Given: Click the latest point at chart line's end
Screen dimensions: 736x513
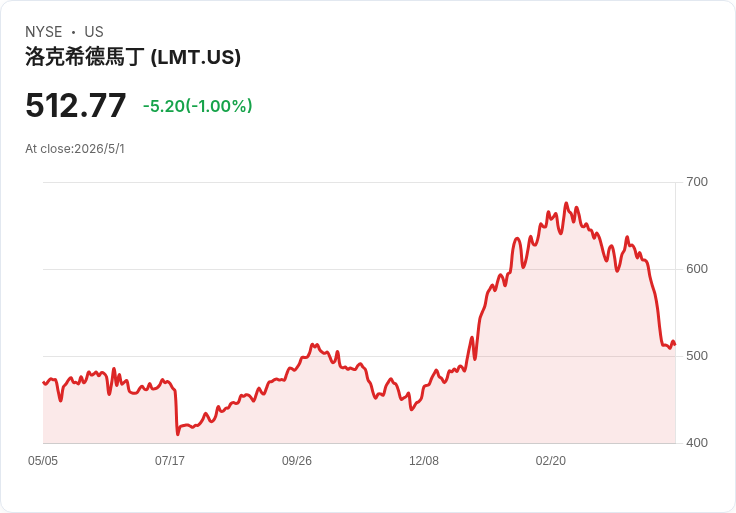Looking at the screenshot, I should [675, 345].
